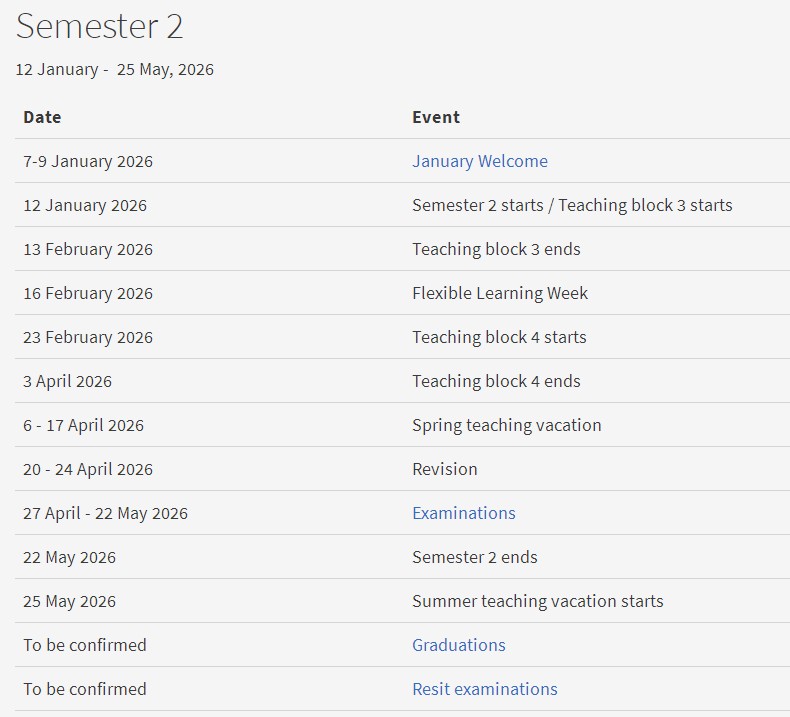This screenshot has width=790, height=717.
Task: Click the 'Flexible Learning Week' cell
Action: [x=500, y=293]
